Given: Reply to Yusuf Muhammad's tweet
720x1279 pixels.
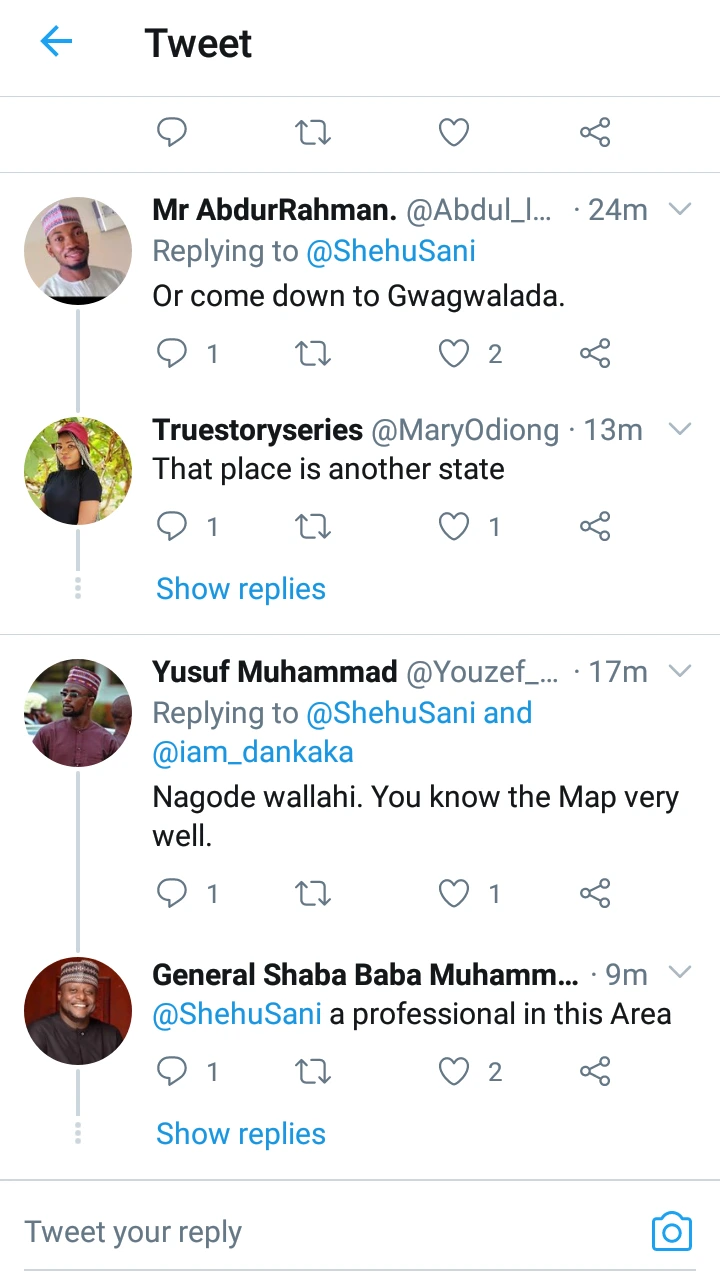Looking at the screenshot, I should pyautogui.click(x=173, y=893).
